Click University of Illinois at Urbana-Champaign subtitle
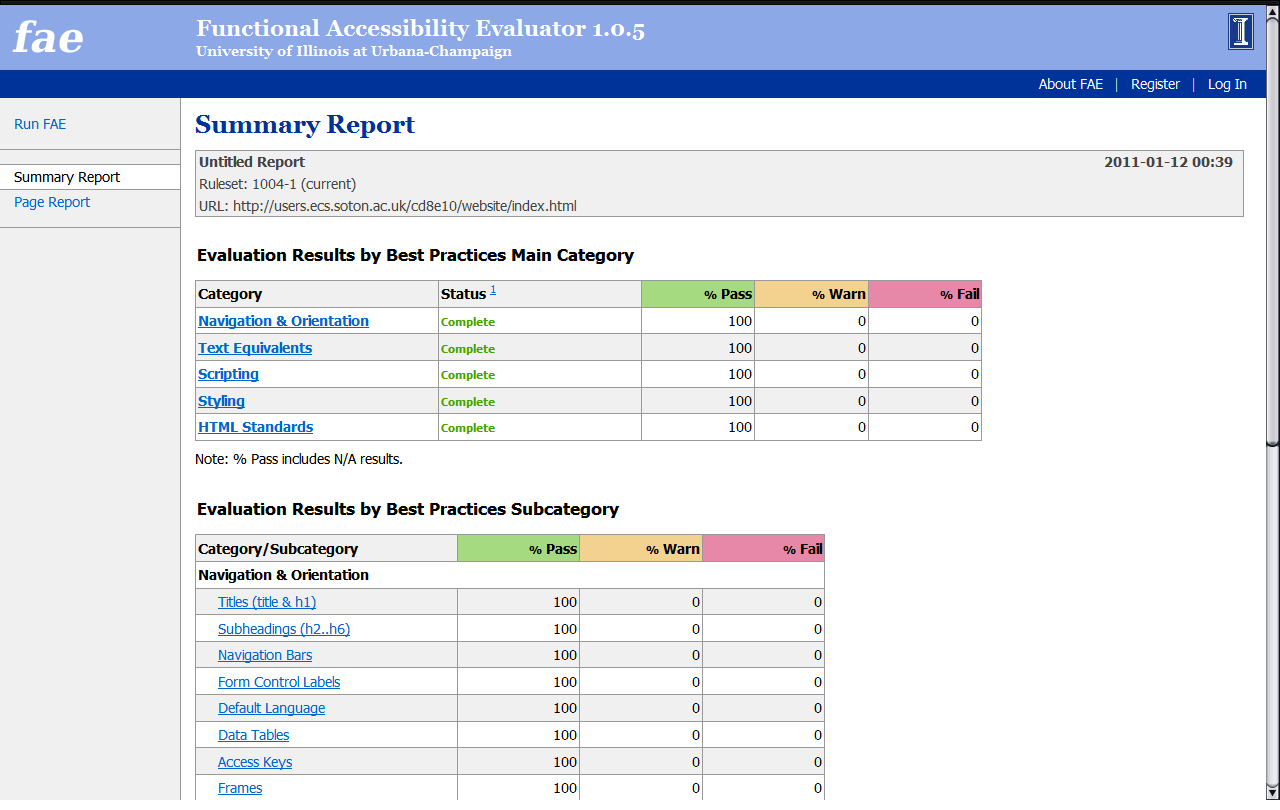This screenshot has width=1280, height=810. (354, 51)
